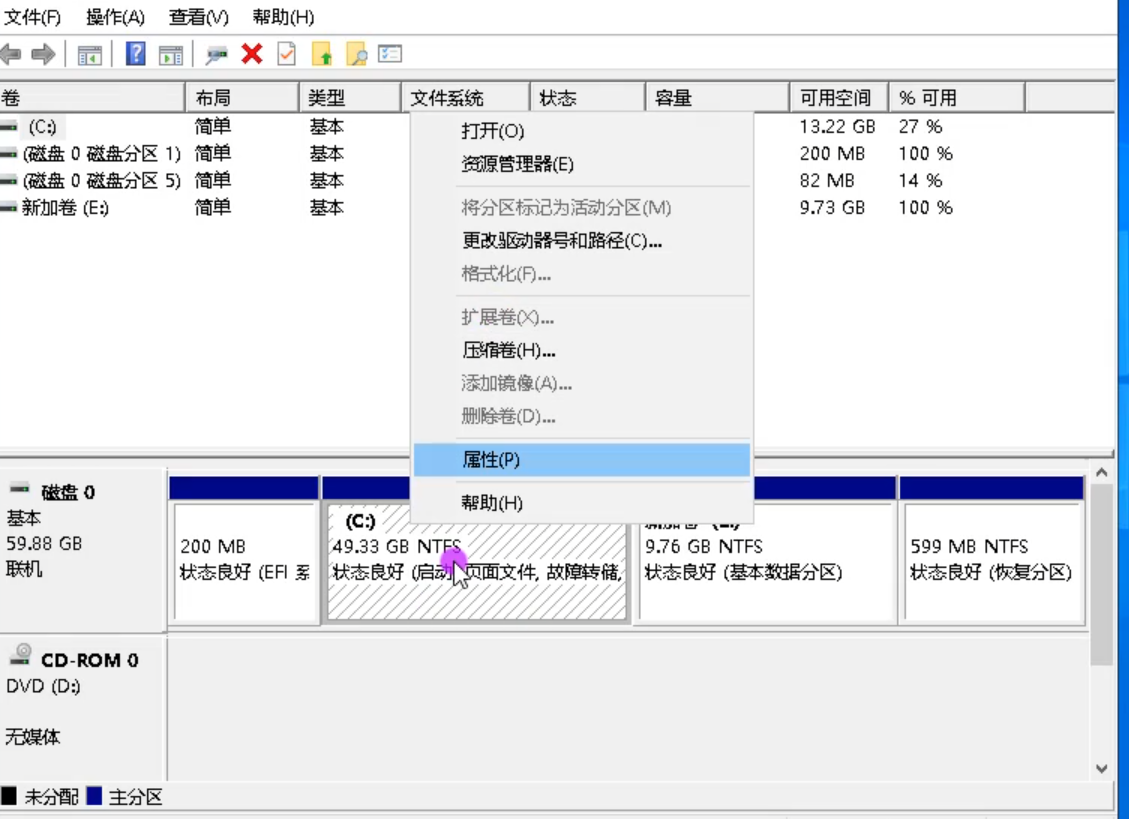Viewport: 1129px width, 819px height.
Task: Select the 599 MB recovery partition block
Action: 993,560
